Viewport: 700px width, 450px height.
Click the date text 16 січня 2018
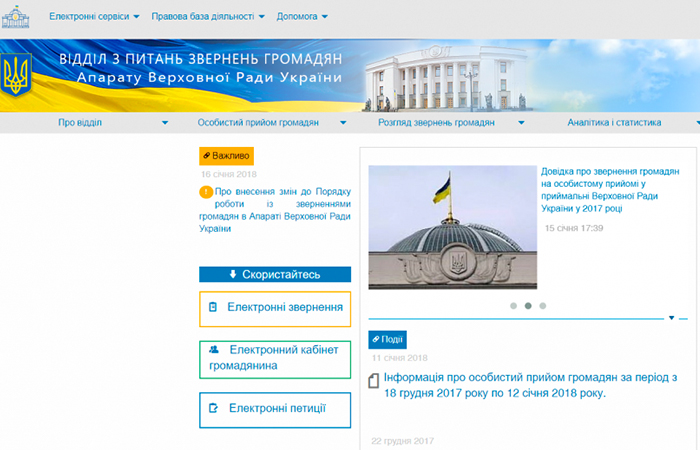coord(229,174)
